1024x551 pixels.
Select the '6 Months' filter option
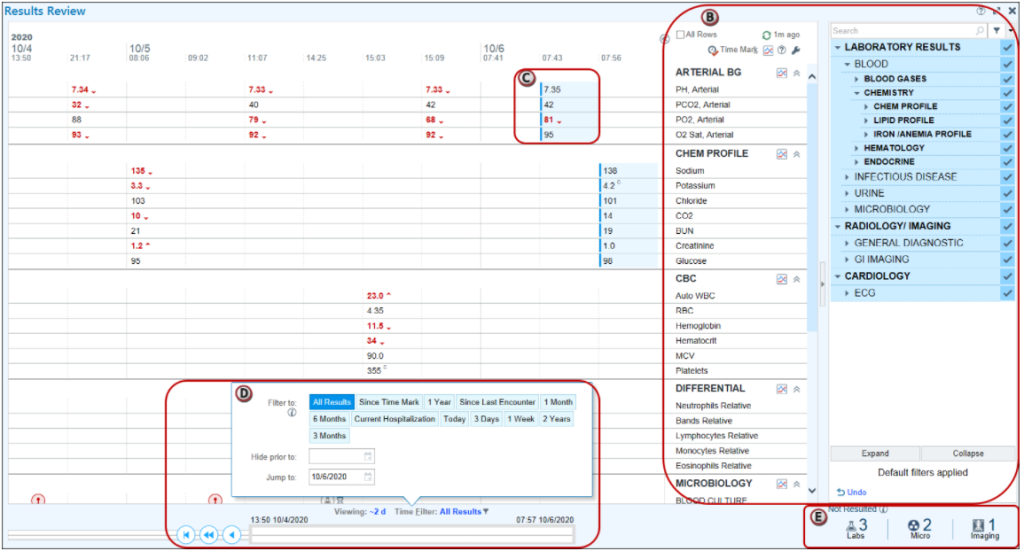329,419
